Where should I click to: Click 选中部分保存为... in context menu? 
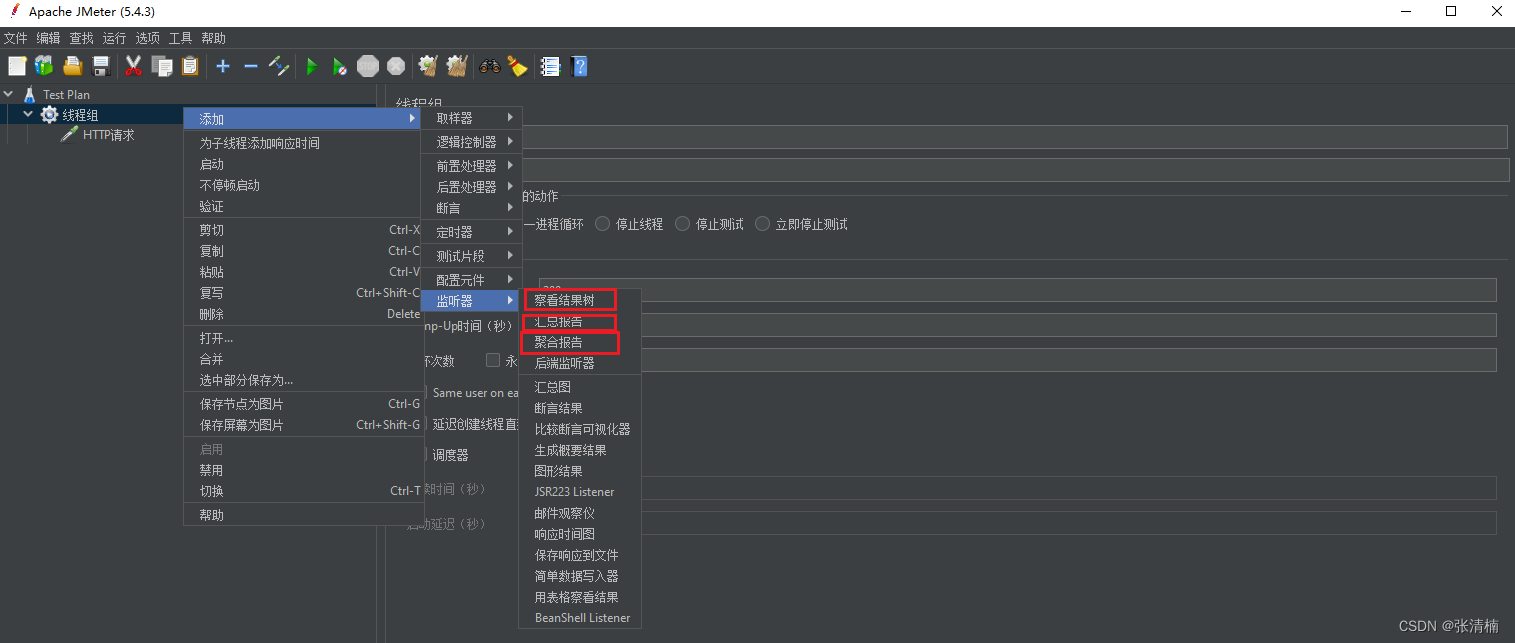tap(304, 380)
